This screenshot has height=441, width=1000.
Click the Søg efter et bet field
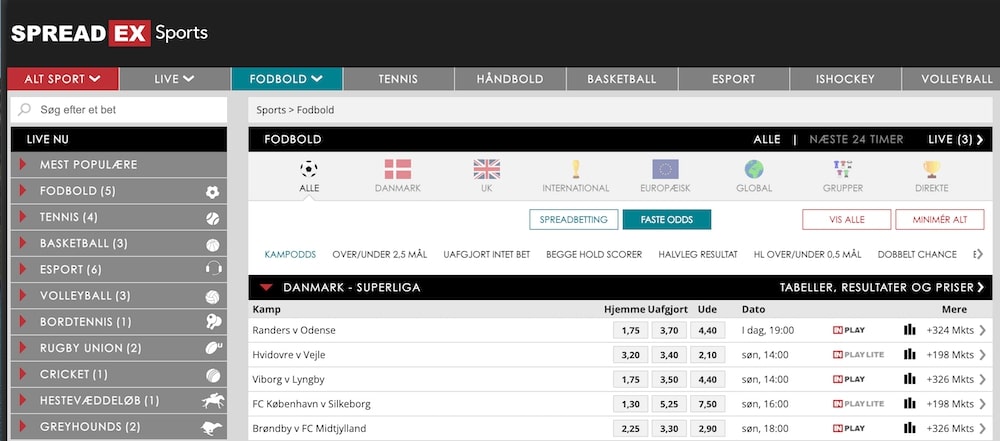click(x=119, y=110)
